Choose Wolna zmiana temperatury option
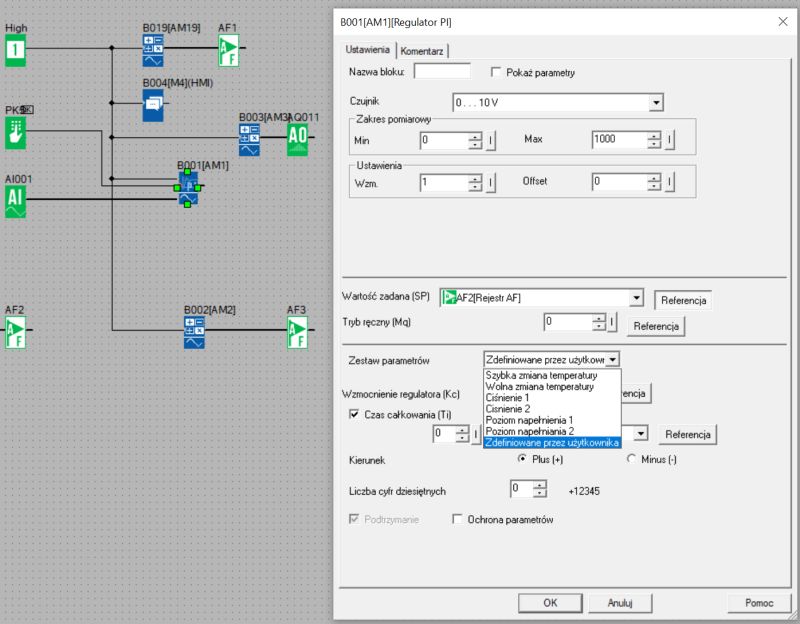The image size is (800, 624). tap(552, 386)
